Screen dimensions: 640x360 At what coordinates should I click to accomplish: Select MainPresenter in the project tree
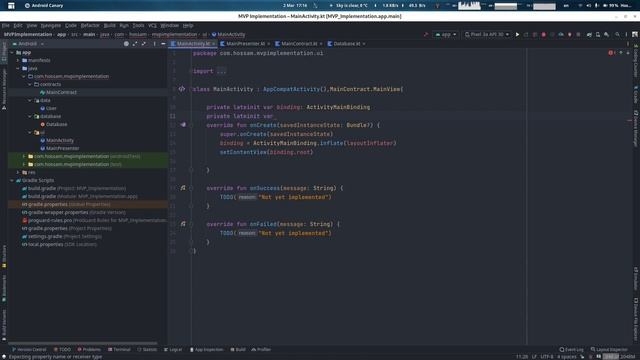62,148
